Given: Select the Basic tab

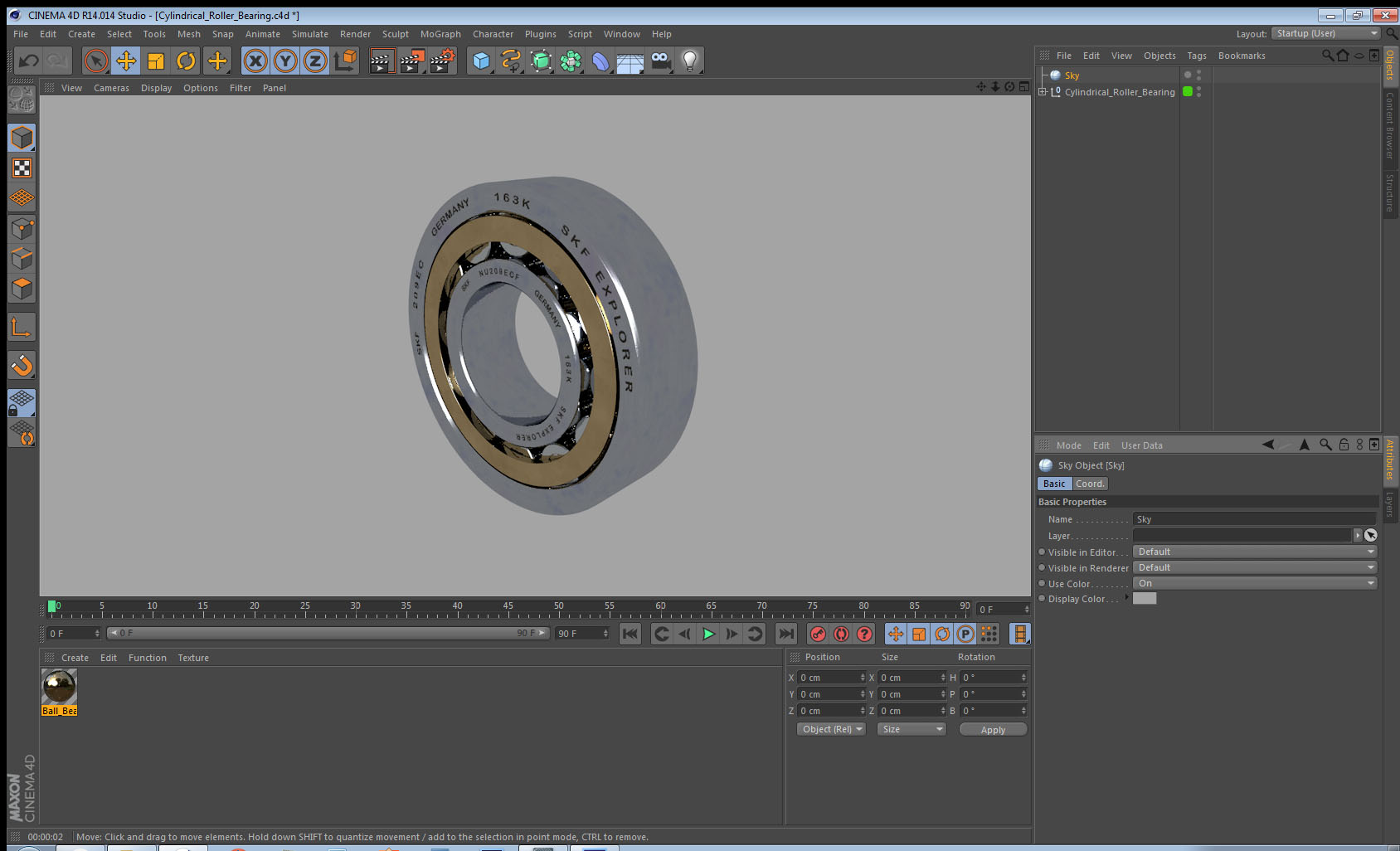Looking at the screenshot, I should (x=1054, y=484).
